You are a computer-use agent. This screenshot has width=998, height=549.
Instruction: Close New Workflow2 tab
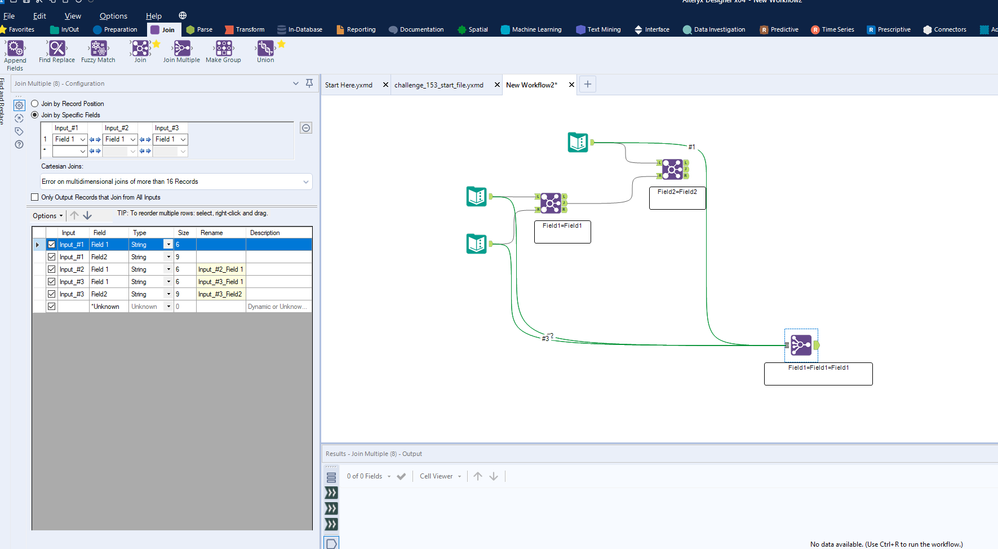(571, 85)
